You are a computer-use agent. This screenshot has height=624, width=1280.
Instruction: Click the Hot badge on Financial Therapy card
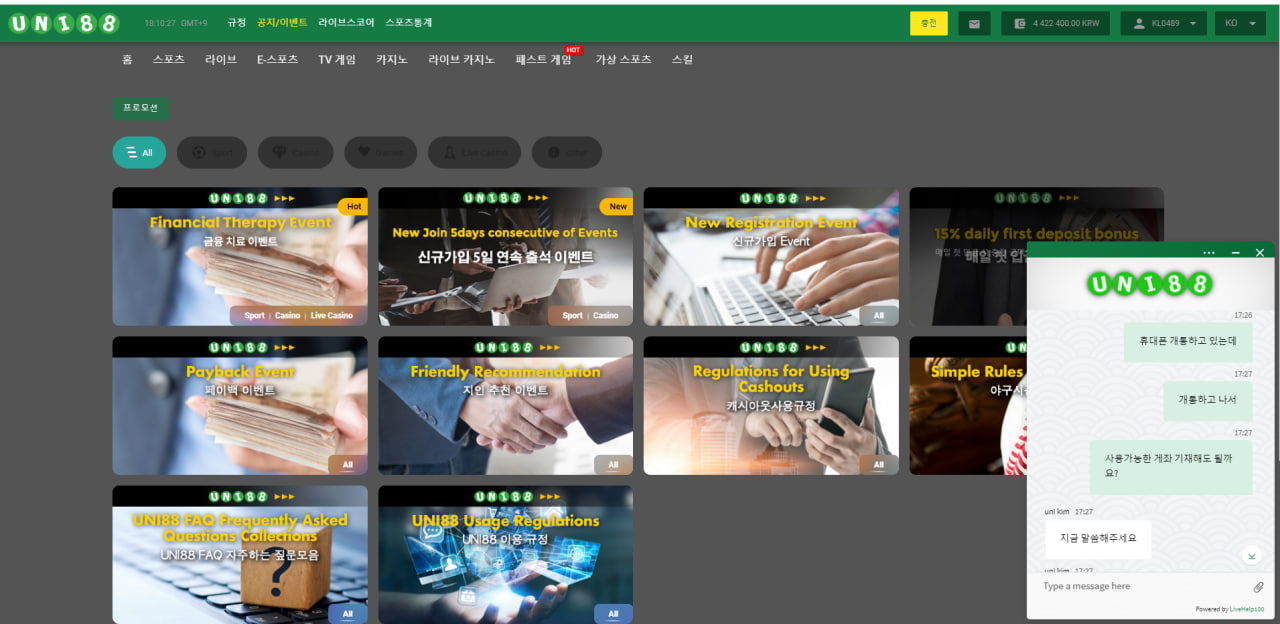pos(352,206)
